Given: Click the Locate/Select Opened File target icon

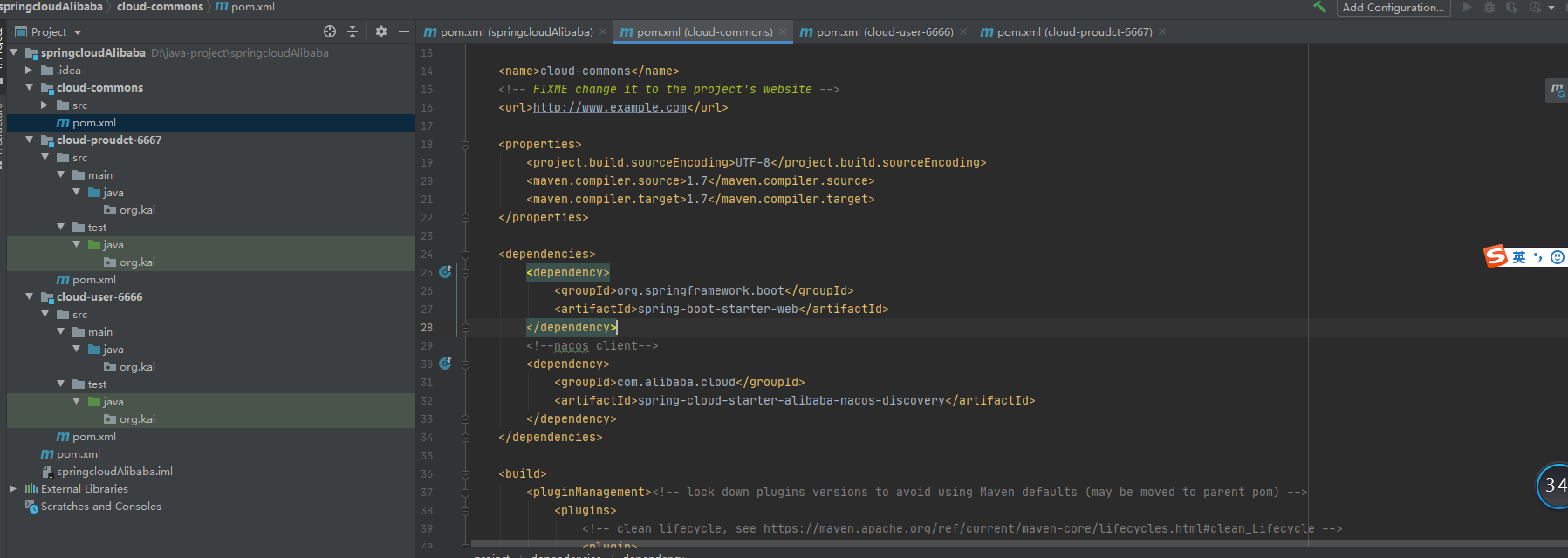Looking at the screenshot, I should point(330,31).
